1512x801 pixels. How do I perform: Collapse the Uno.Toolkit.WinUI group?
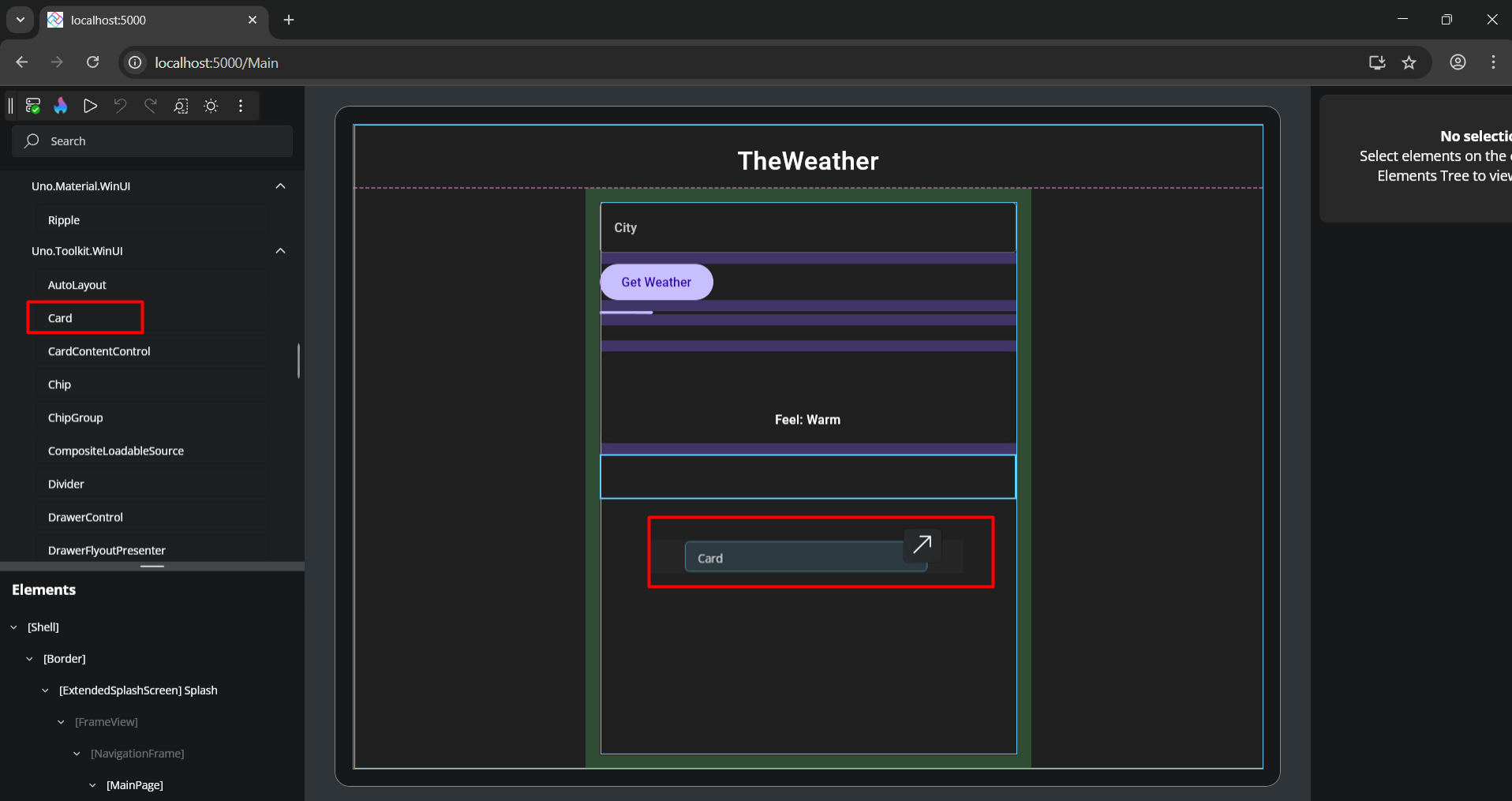(x=280, y=251)
